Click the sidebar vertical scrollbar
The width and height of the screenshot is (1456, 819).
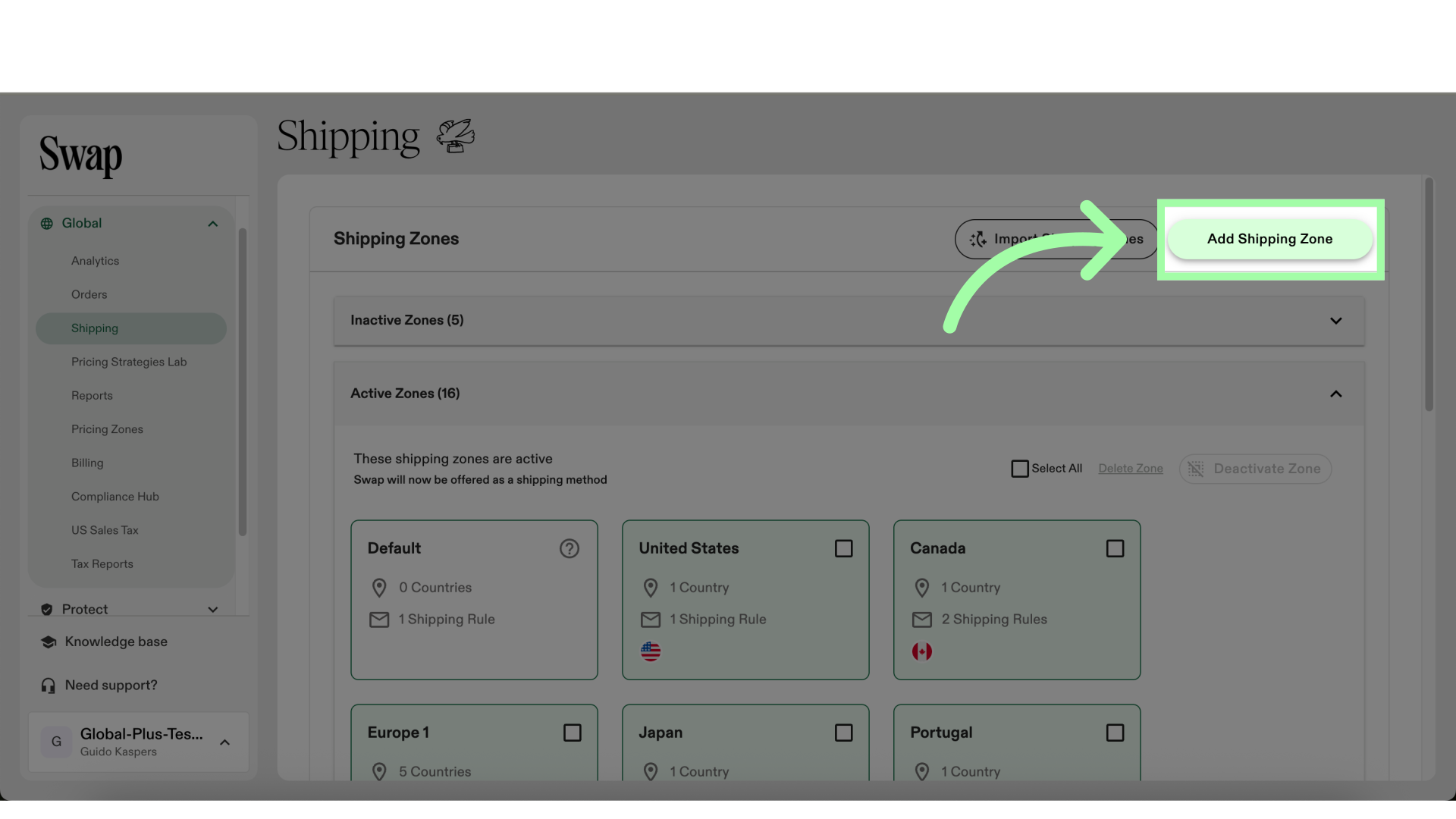click(243, 381)
